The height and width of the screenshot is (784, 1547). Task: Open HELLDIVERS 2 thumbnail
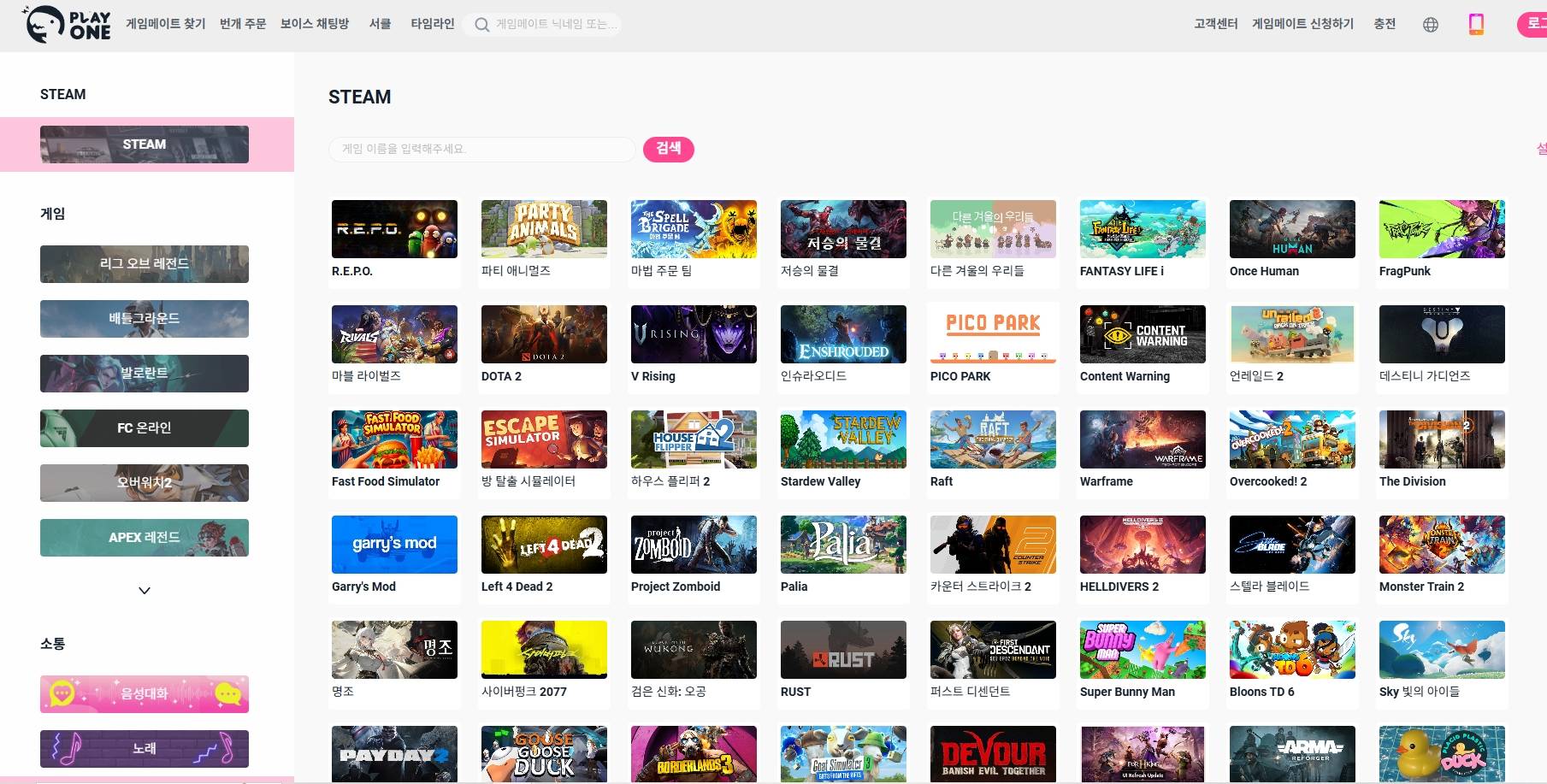[x=1143, y=545]
